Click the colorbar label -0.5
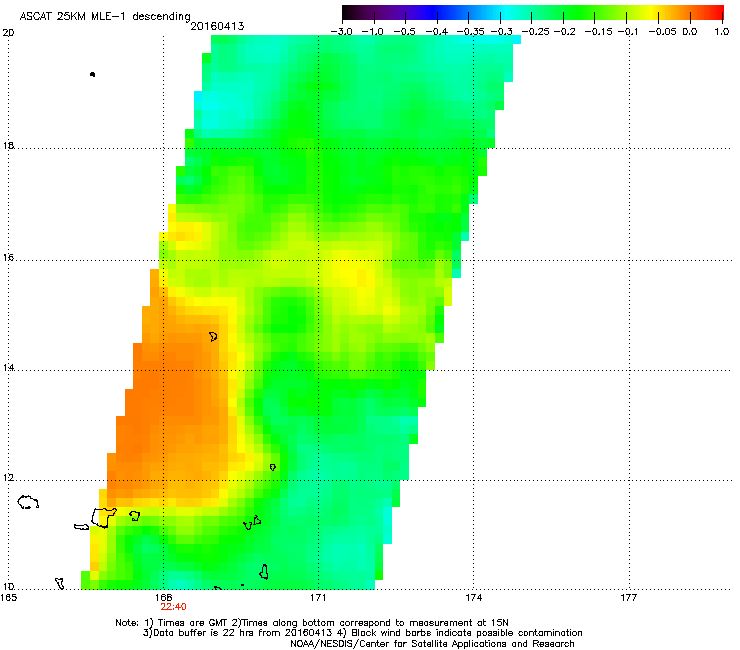 click(x=404, y=32)
